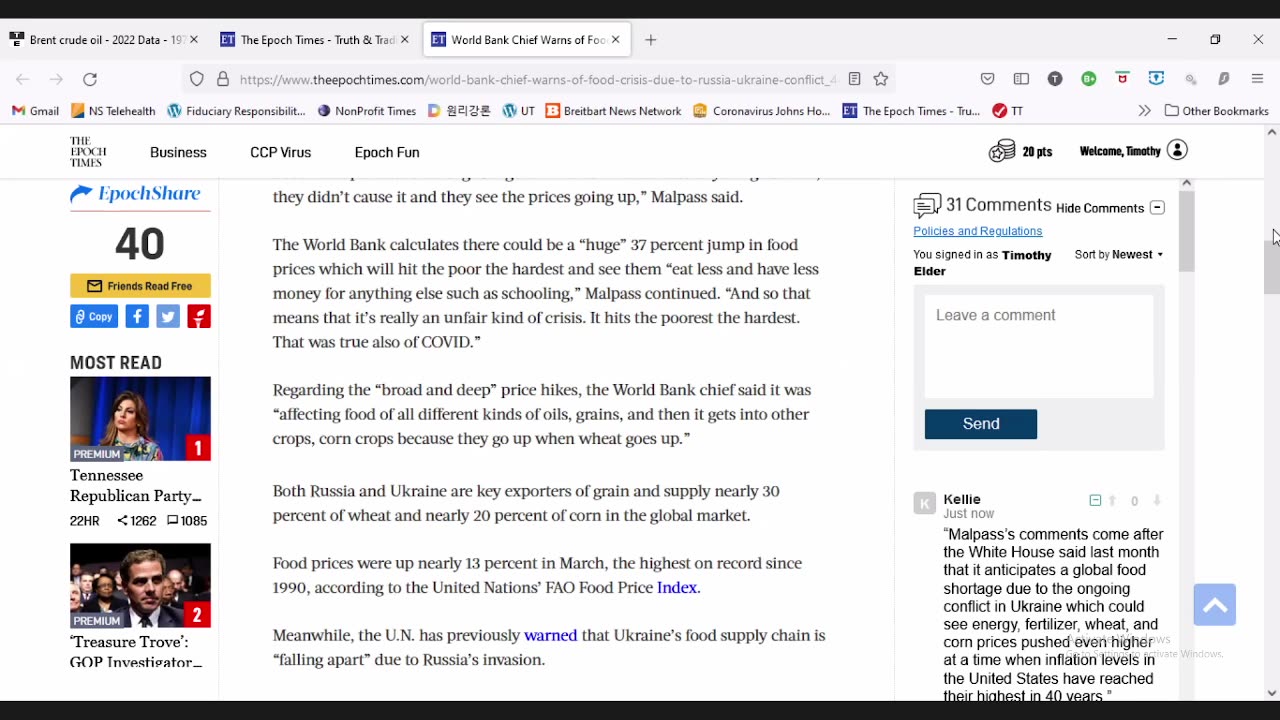Open the NS Telehealth bookmark

click(x=113, y=111)
